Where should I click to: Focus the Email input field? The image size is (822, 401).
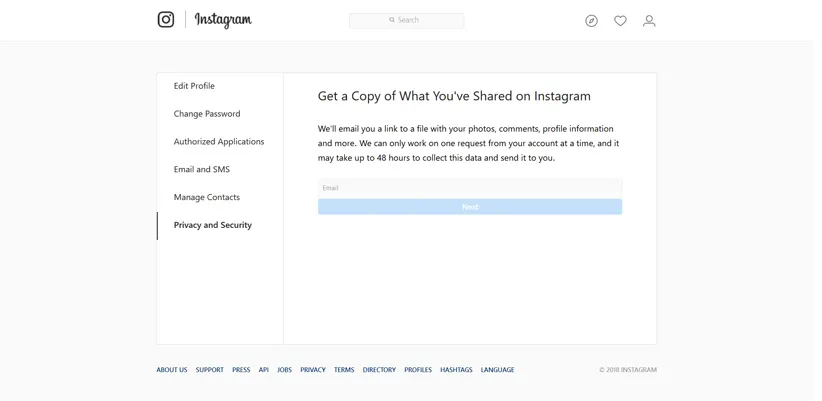point(469,188)
